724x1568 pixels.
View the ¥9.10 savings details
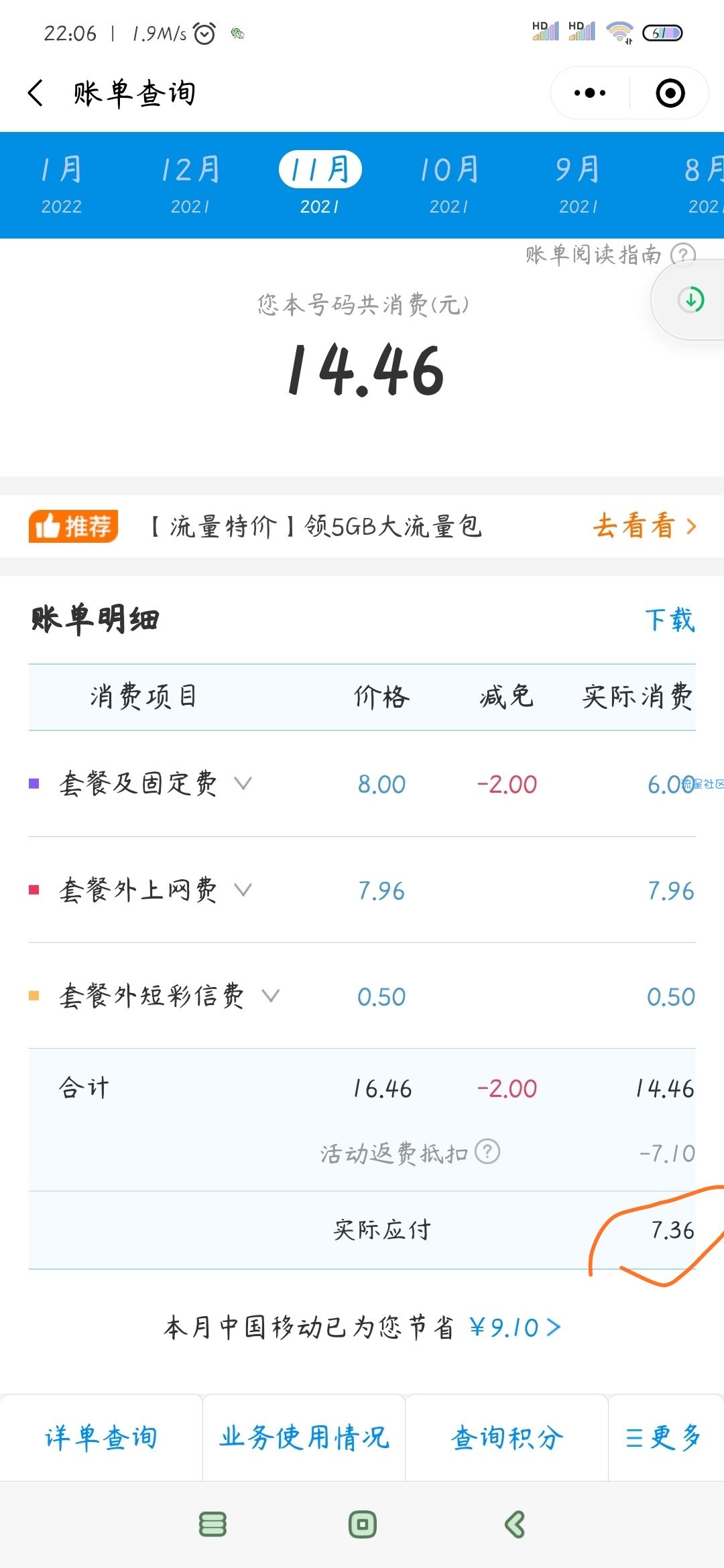pyautogui.click(x=515, y=1327)
